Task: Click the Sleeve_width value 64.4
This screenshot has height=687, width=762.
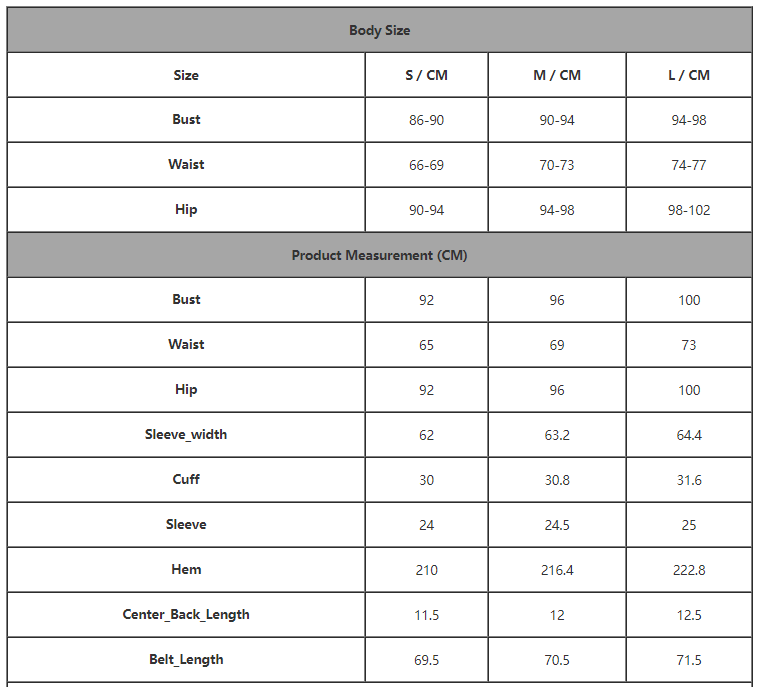Action: 689,435
